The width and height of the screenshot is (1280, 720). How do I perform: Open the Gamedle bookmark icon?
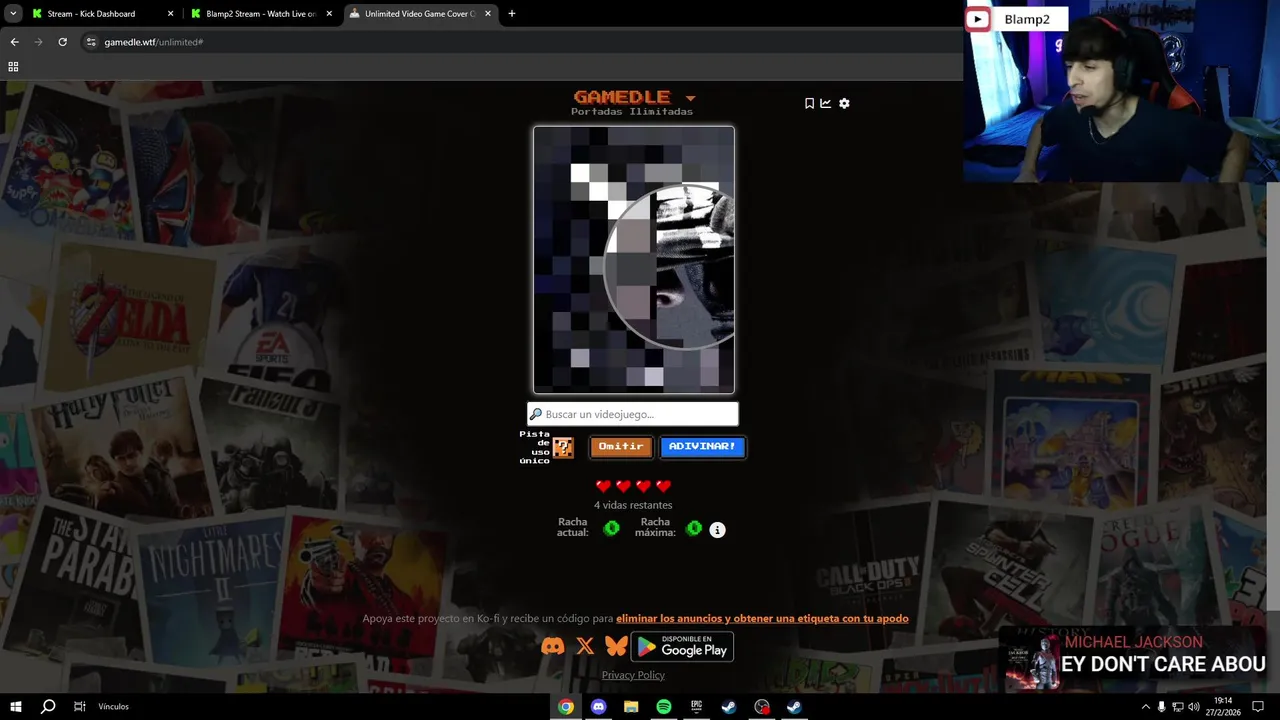(809, 103)
